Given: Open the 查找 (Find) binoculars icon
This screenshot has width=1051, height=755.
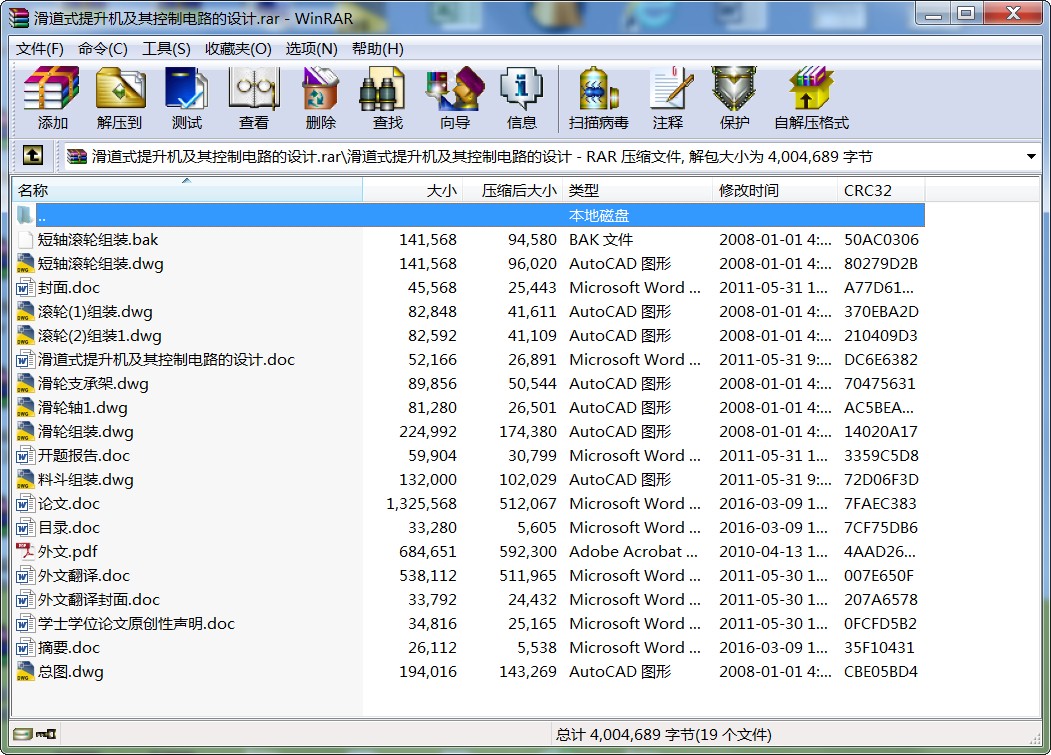Looking at the screenshot, I should click(387, 98).
